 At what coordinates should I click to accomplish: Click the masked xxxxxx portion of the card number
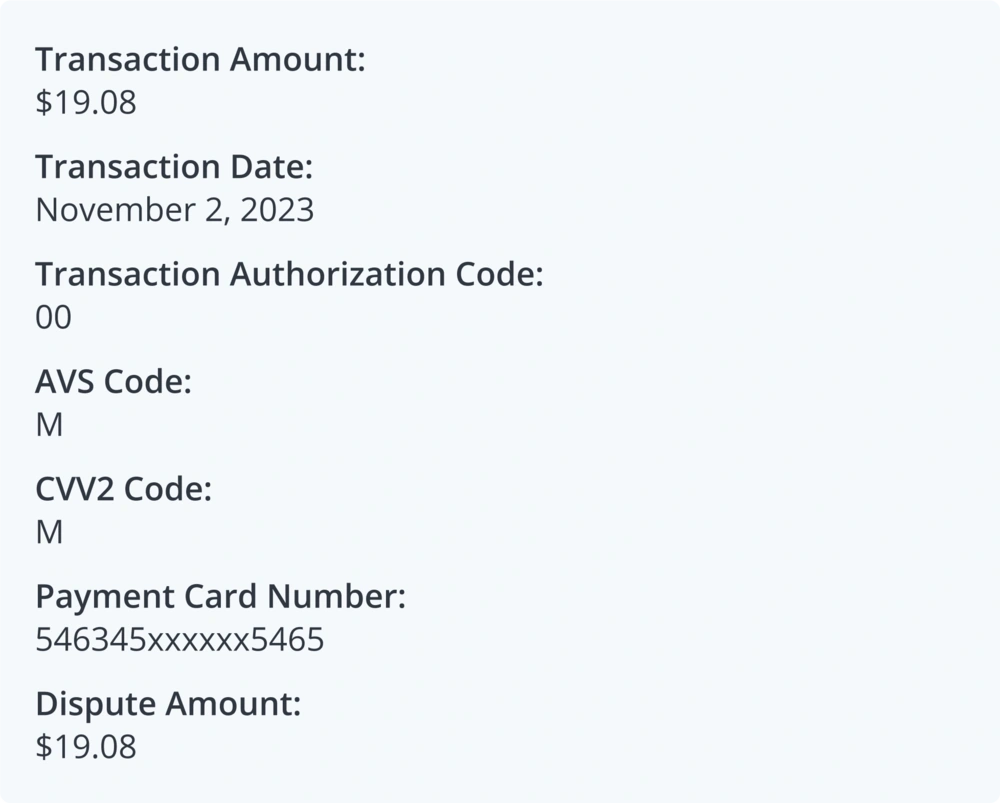pyautogui.click(x=198, y=640)
